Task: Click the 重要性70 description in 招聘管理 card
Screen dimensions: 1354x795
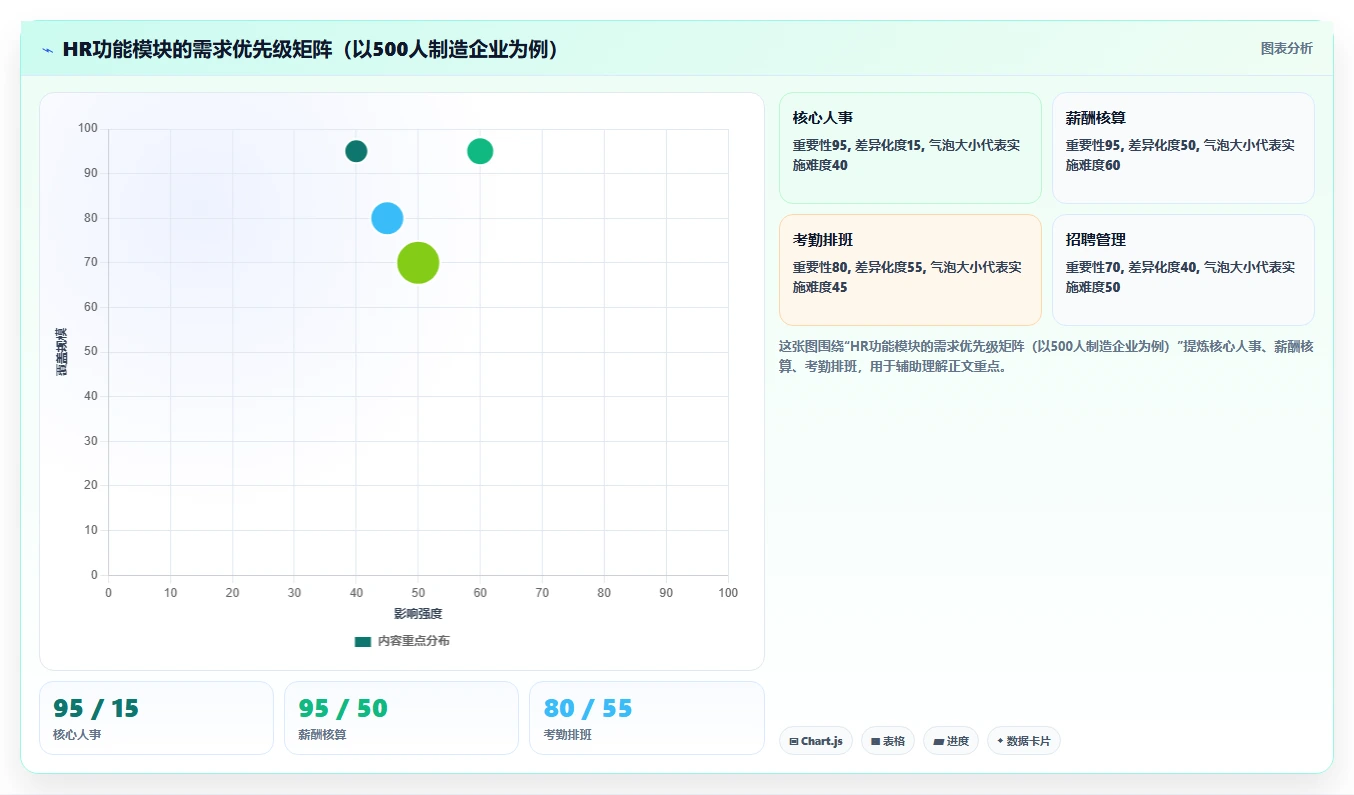Action: [x=1180, y=277]
